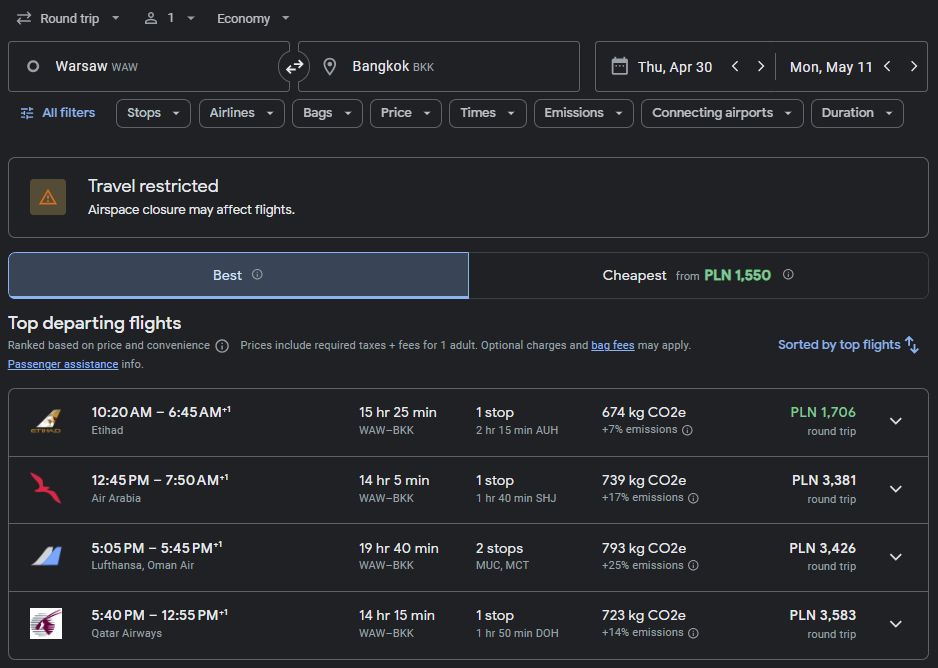The height and width of the screenshot is (668, 938).
Task: Click the sort arrows icon
Action: point(912,344)
